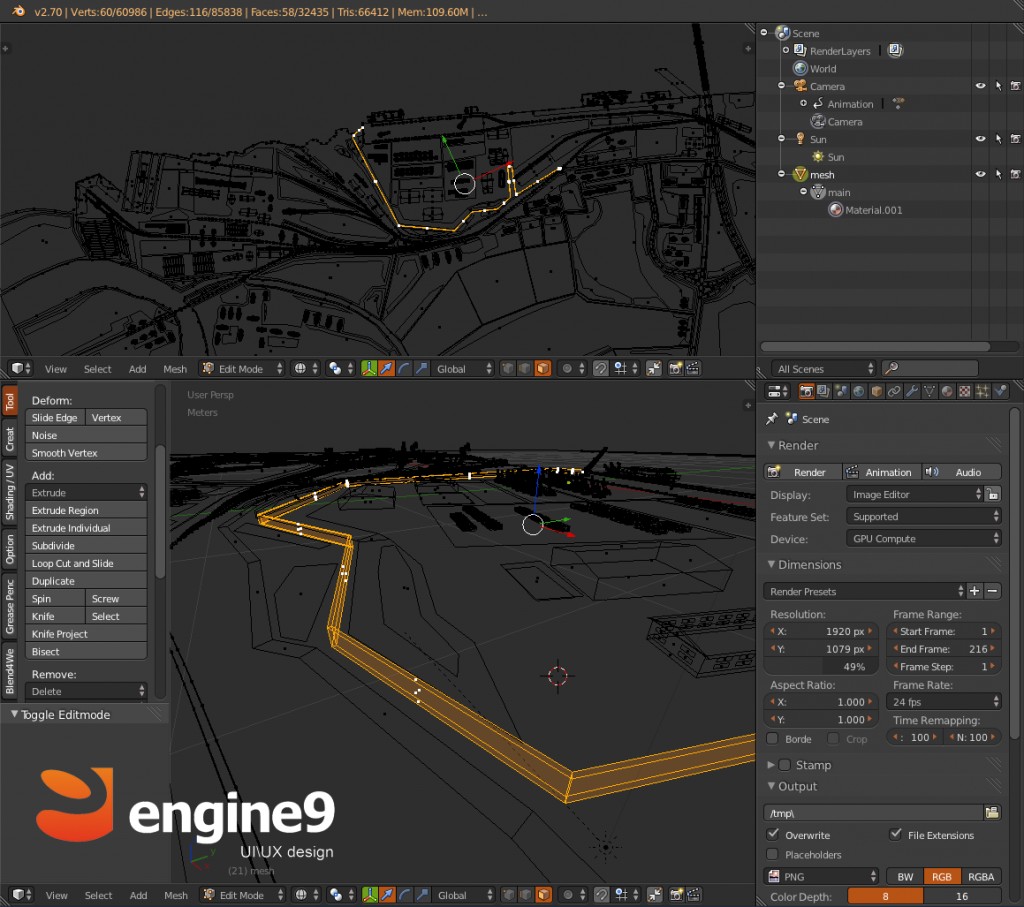This screenshot has width=1024, height=907.
Task: Toggle visibility of the Camera in the Outliner
Action: click(981, 86)
